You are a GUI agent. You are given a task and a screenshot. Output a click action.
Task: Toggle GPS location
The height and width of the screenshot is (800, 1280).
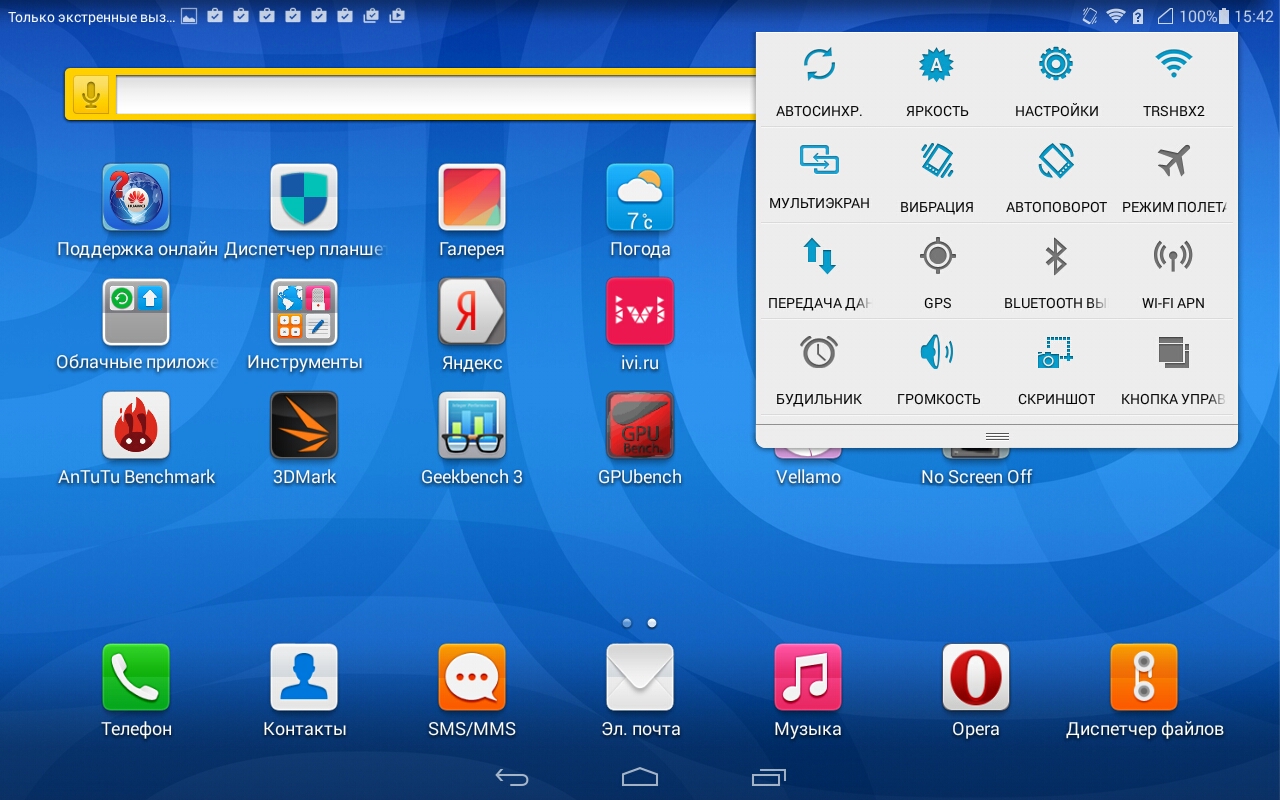pyautogui.click(x=937, y=272)
